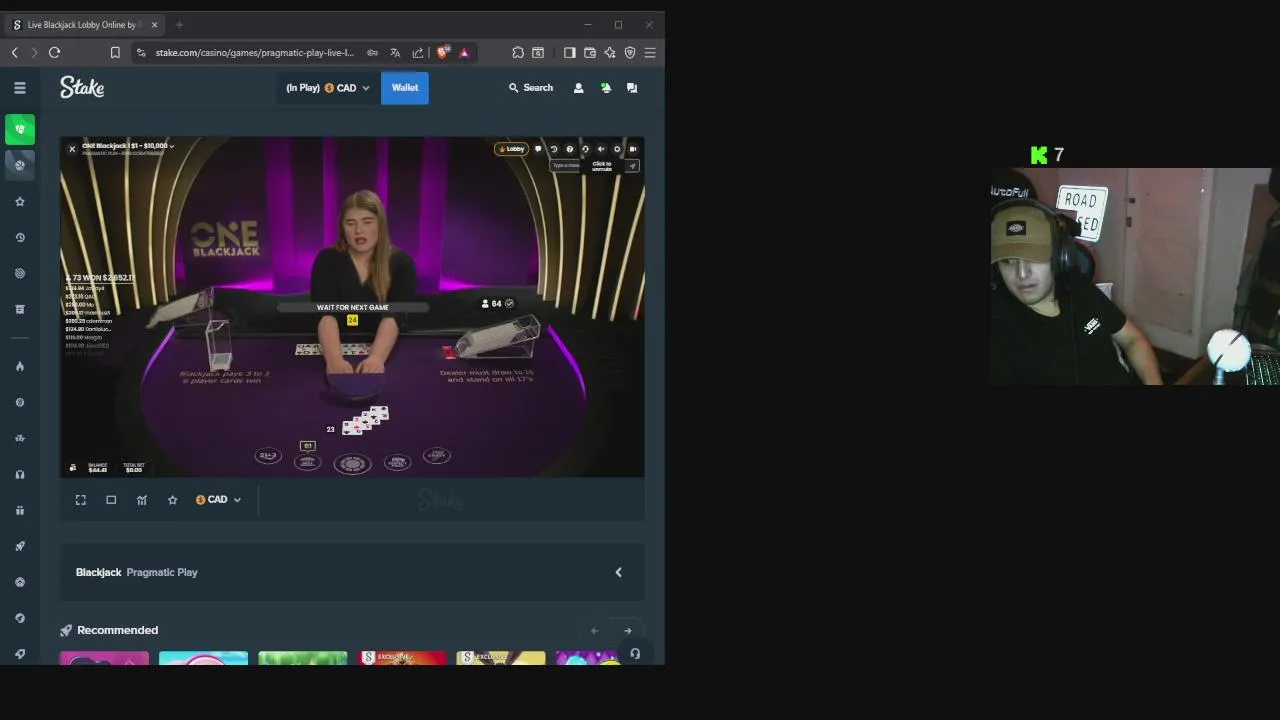Toggle the browser sidebar panel
1280x720 pixels.
pyautogui.click(x=570, y=52)
